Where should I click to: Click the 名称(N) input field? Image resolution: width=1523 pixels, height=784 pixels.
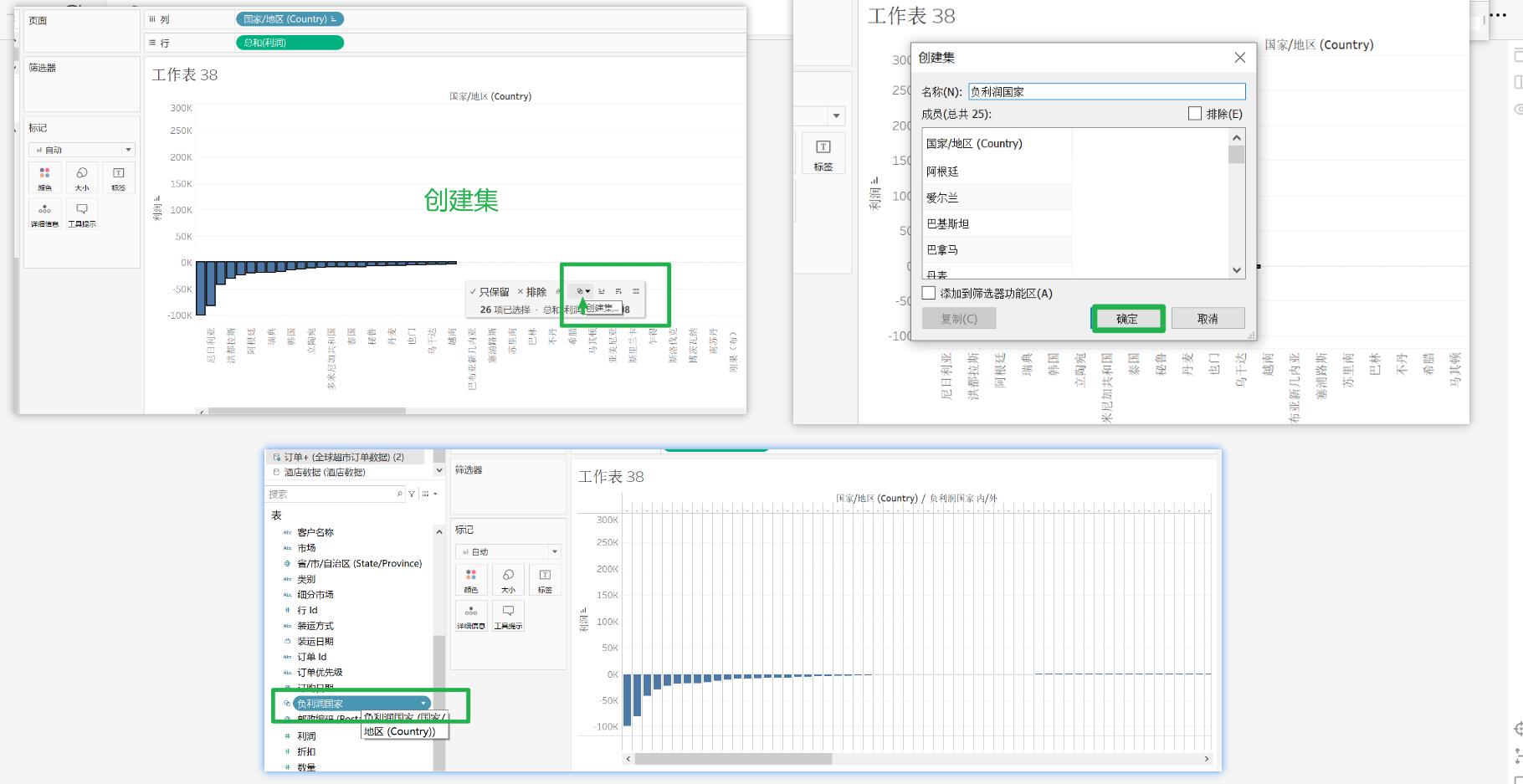[1106, 91]
